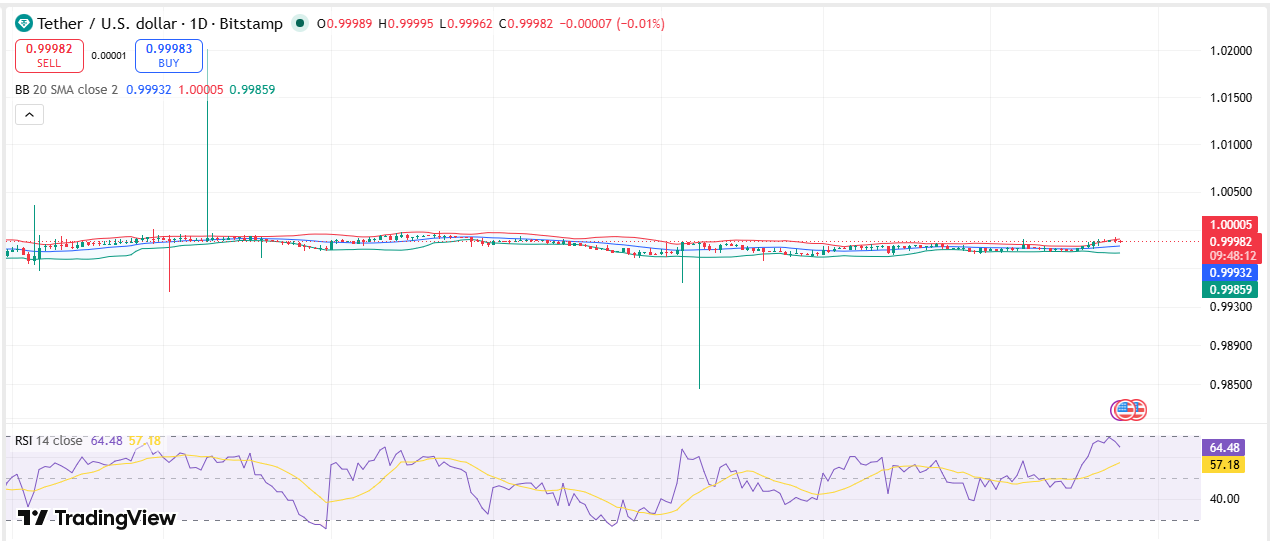Viewport: 1270px width, 541px height.
Task: Collapse the indicator legend with chevron button
Action: coord(29,115)
